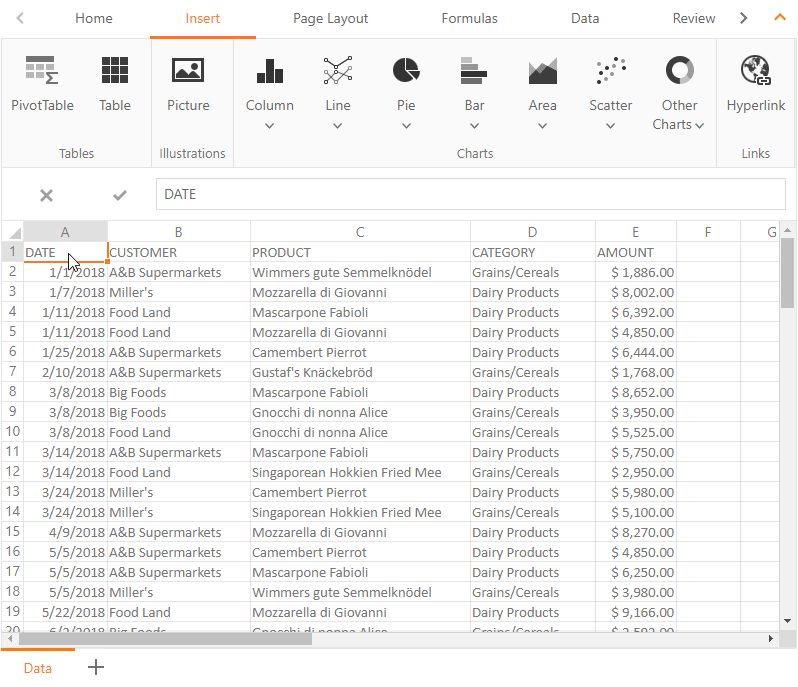Go to the Formulas tab
798x687 pixels.
tap(469, 18)
